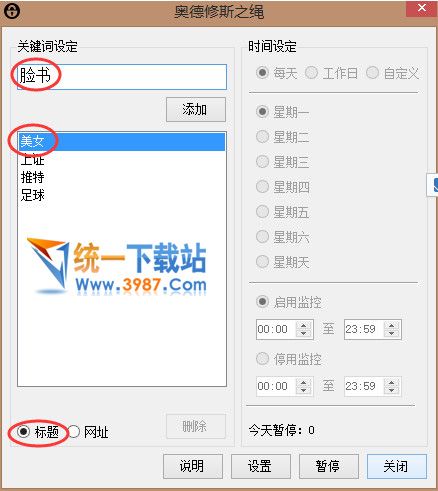Close the 奥德修斯之绳 window
This screenshot has width=438, height=491.
[422, 8]
